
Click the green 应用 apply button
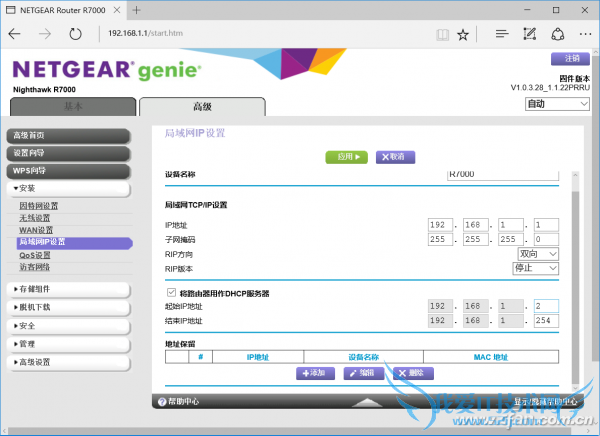[x=346, y=157]
